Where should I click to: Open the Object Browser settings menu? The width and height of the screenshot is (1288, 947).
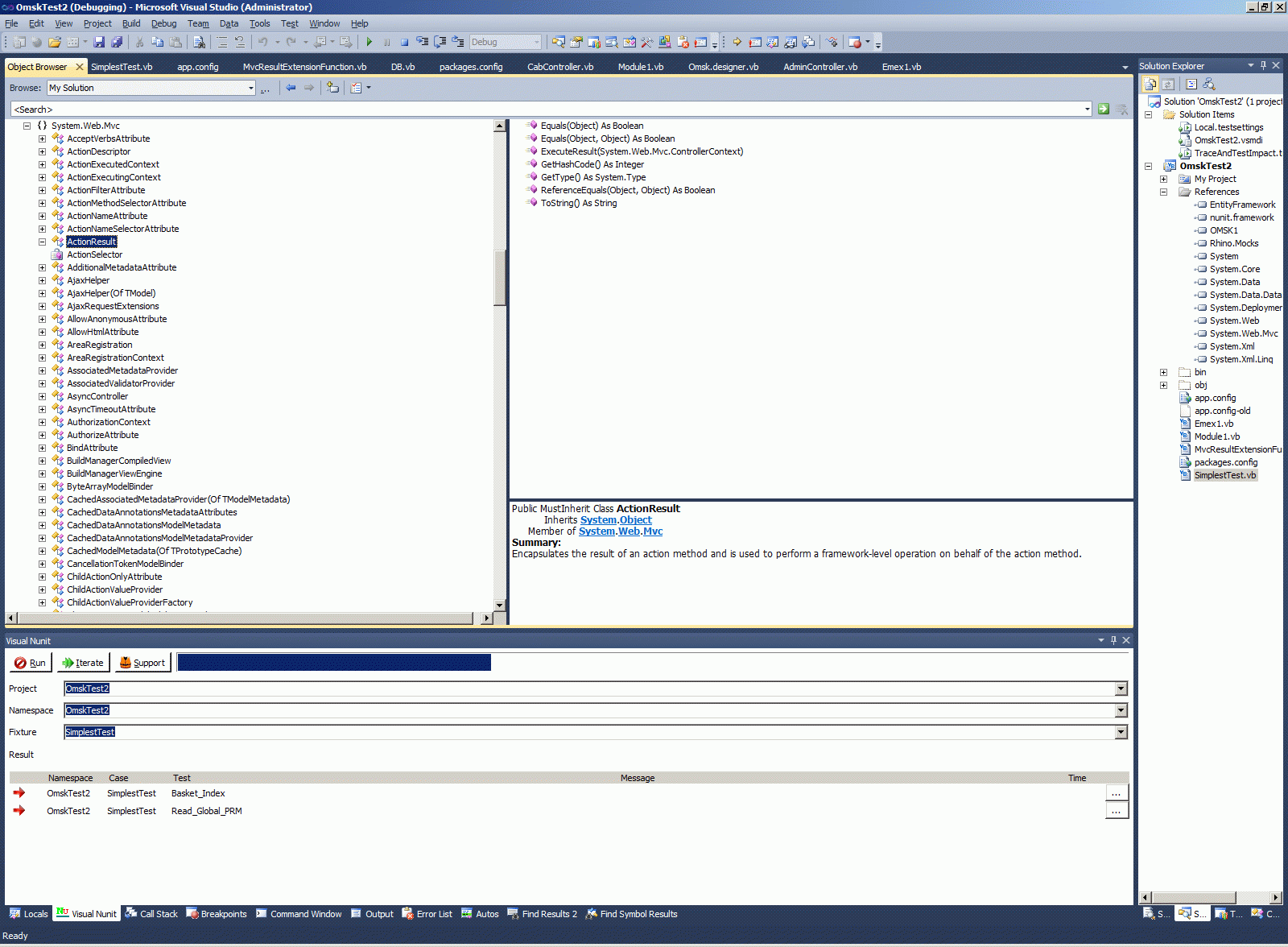click(360, 88)
